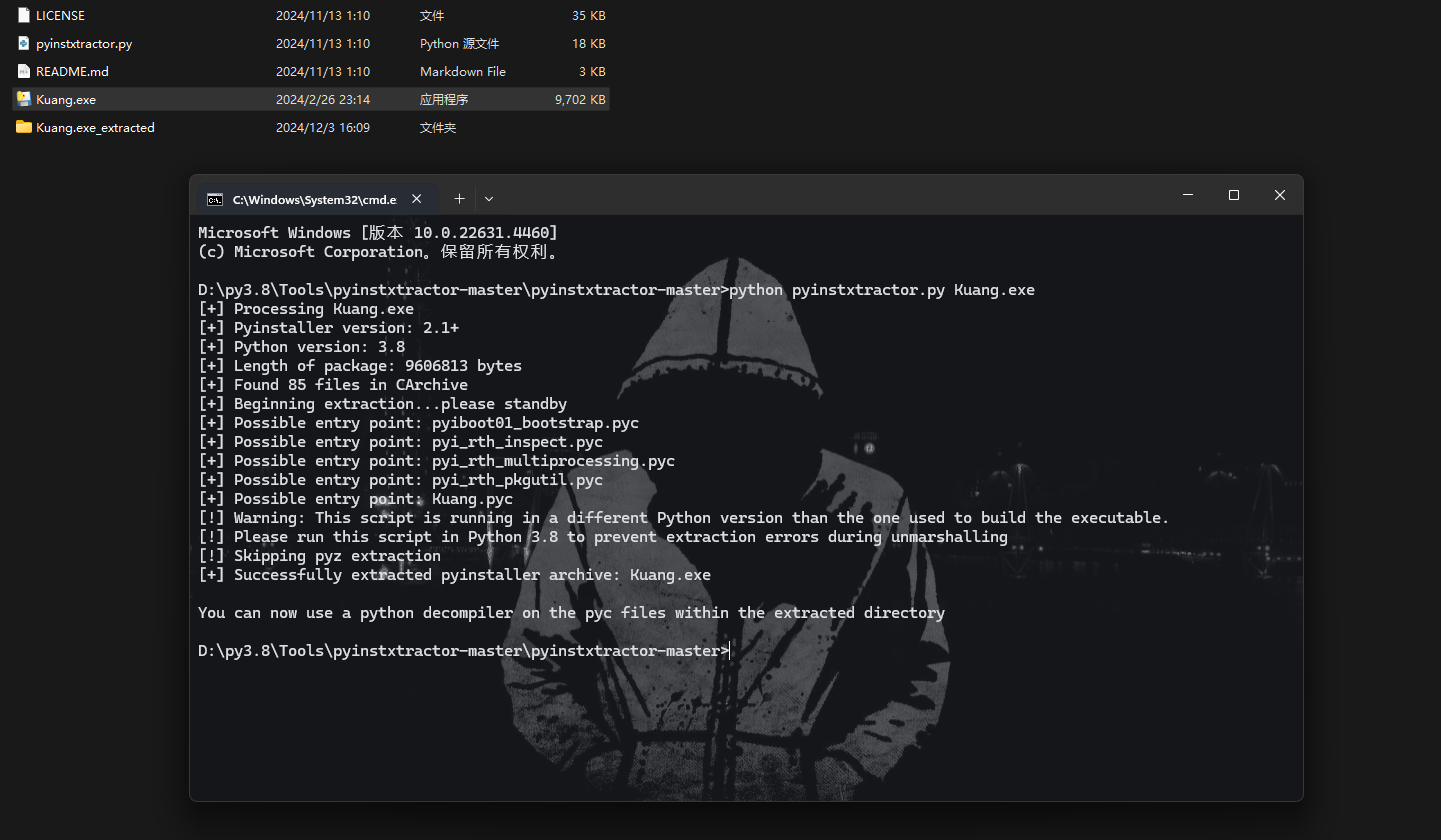Screen dimensions: 1441x840
Task: Minimize the terminal window
Action: (x=1188, y=195)
